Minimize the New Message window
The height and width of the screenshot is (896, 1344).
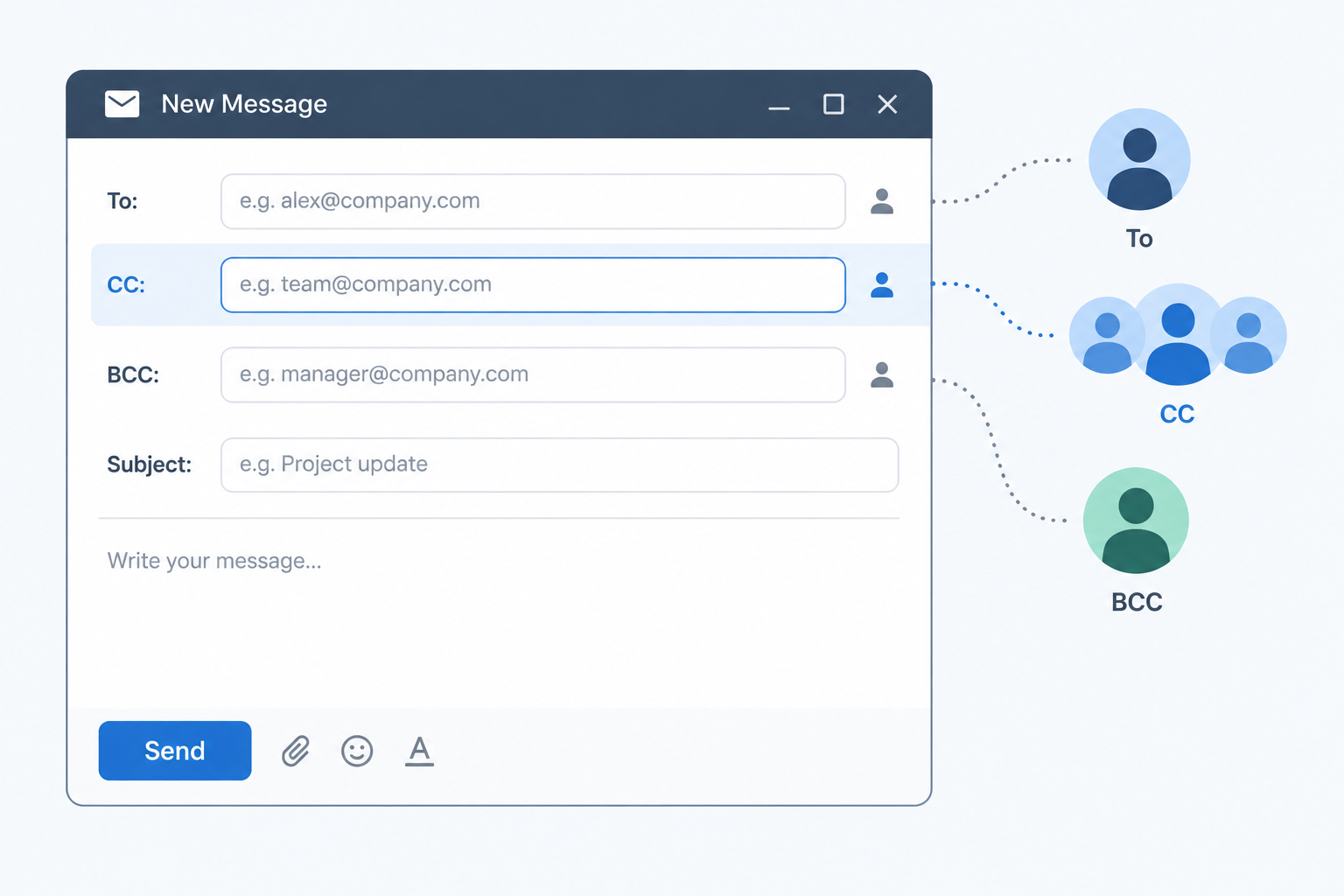[x=779, y=108]
